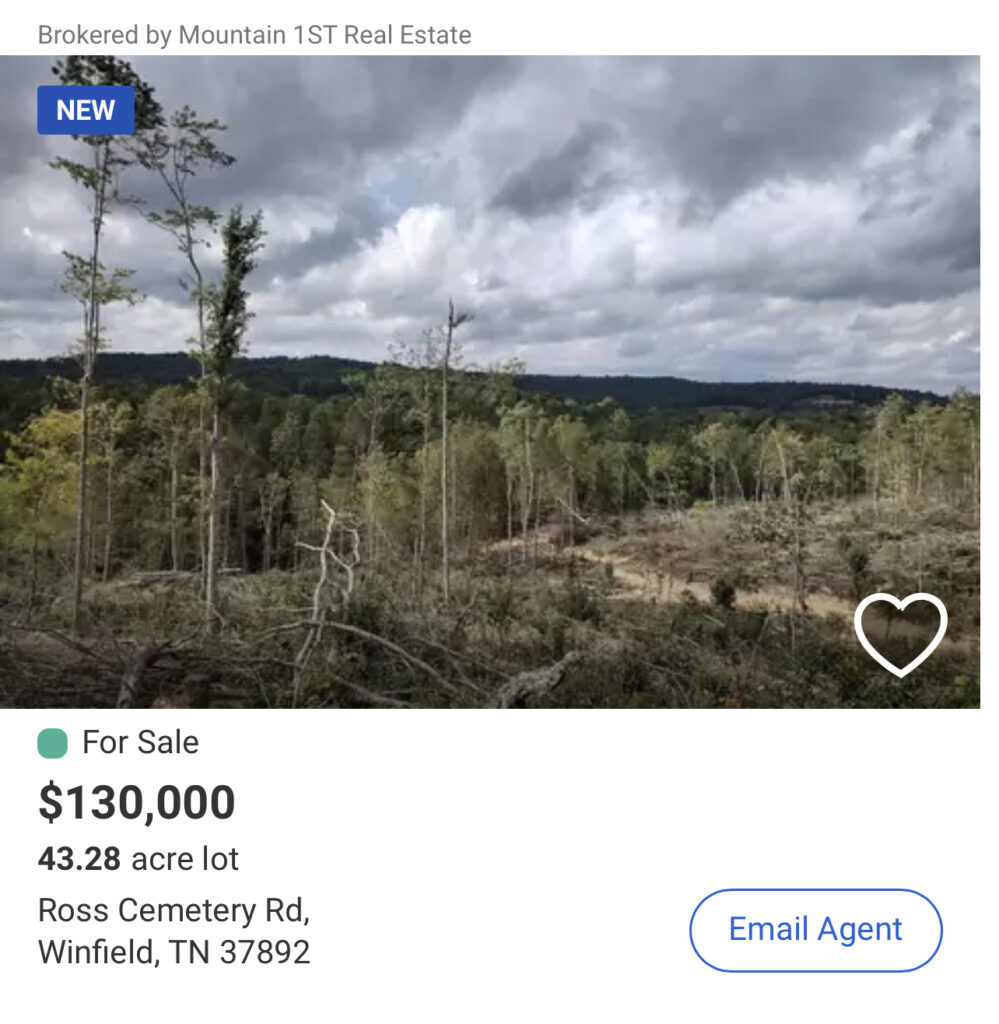Click the green For Sale status dot
999x1024 pixels.
(52, 743)
